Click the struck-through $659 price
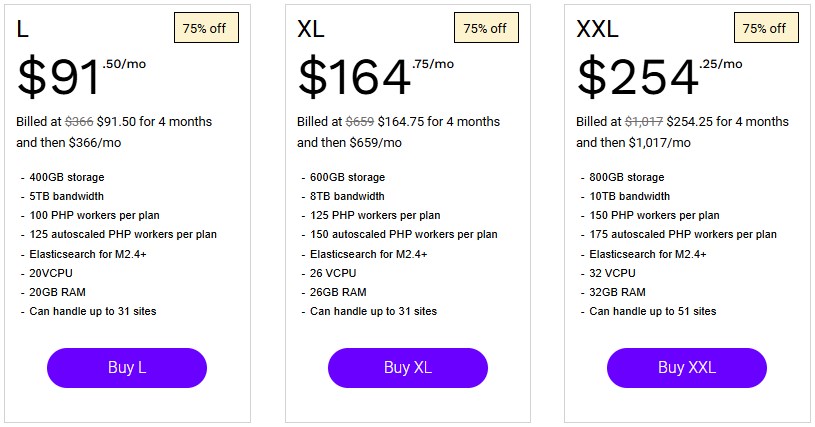The width and height of the screenshot is (815, 427). [x=360, y=122]
